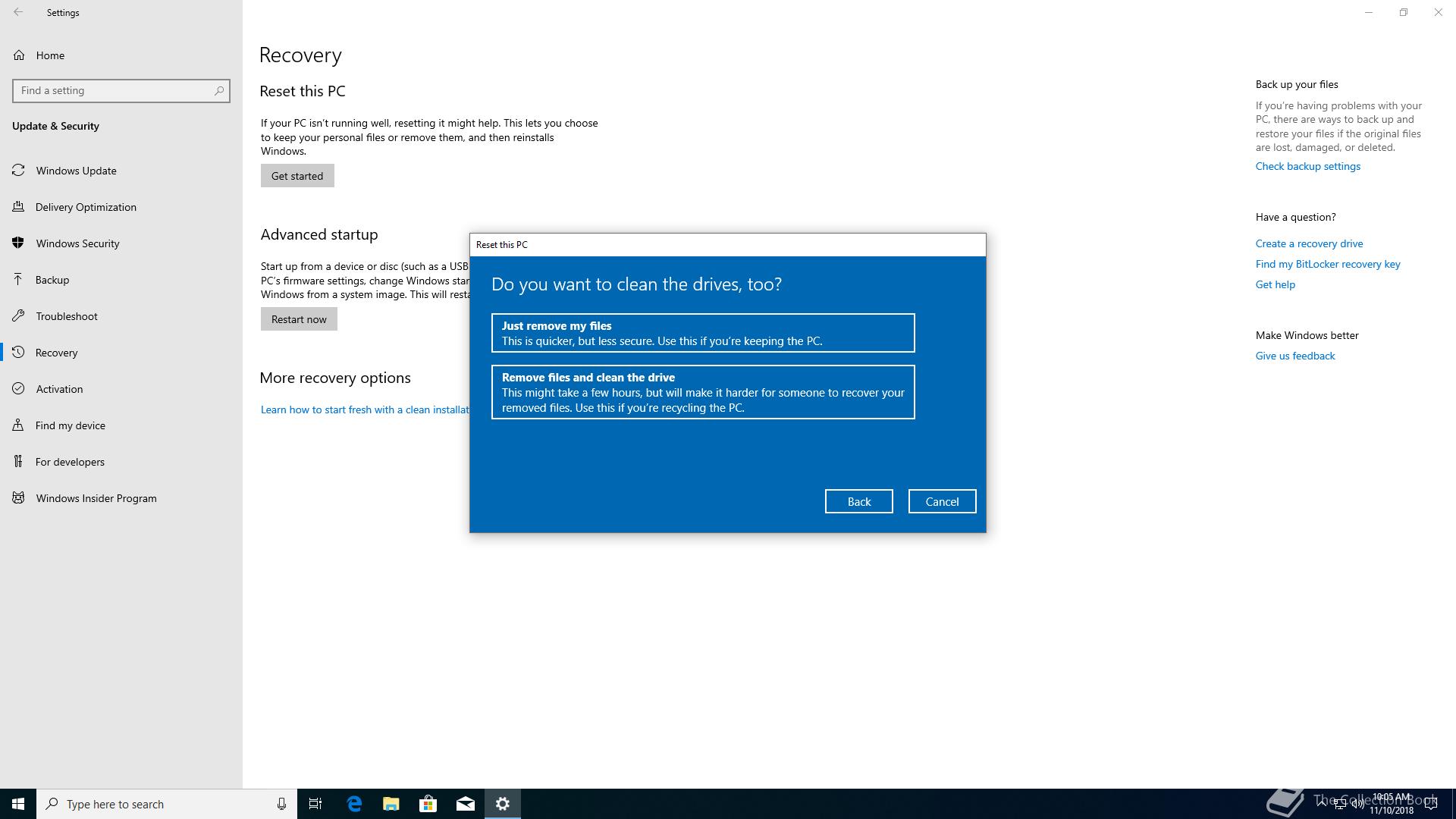Click the Settings gear in the taskbar
The width and height of the screenshot is (1456, 819).
503,804
